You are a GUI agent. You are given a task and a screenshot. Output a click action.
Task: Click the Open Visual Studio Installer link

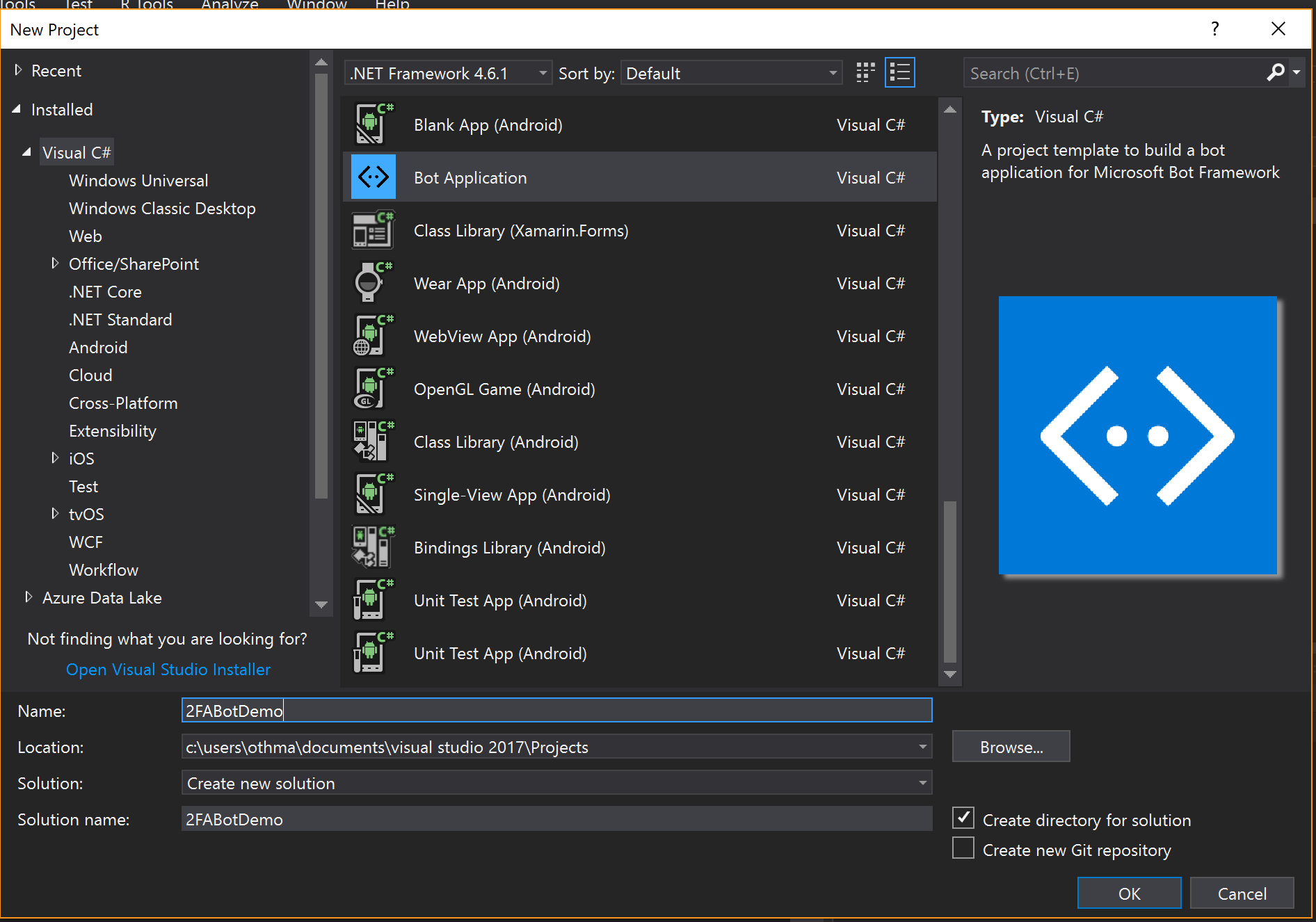click(168, 669)
